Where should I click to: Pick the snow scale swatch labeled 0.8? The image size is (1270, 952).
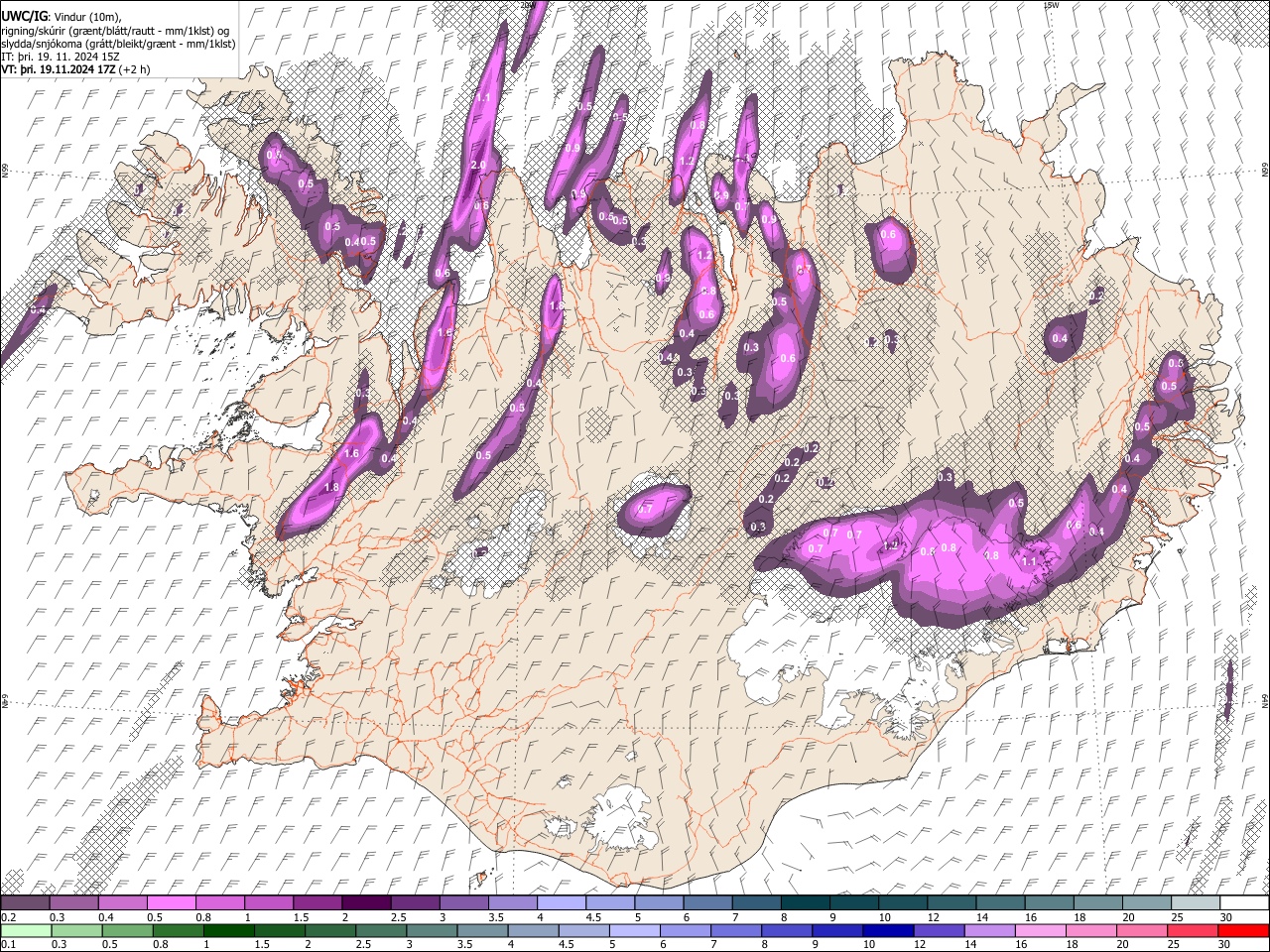[x=219, y=902]
